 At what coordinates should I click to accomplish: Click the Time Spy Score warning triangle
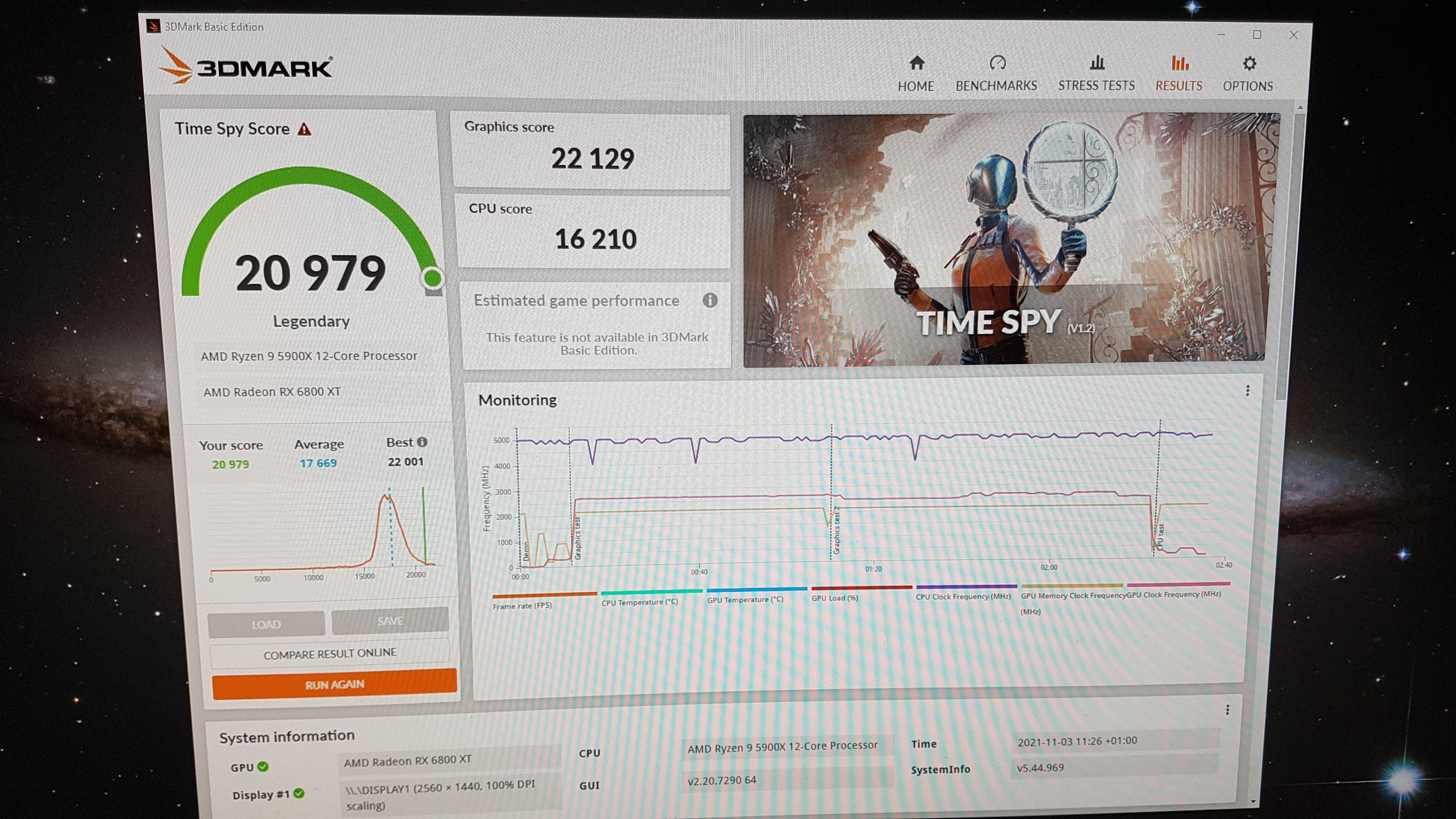304,129
